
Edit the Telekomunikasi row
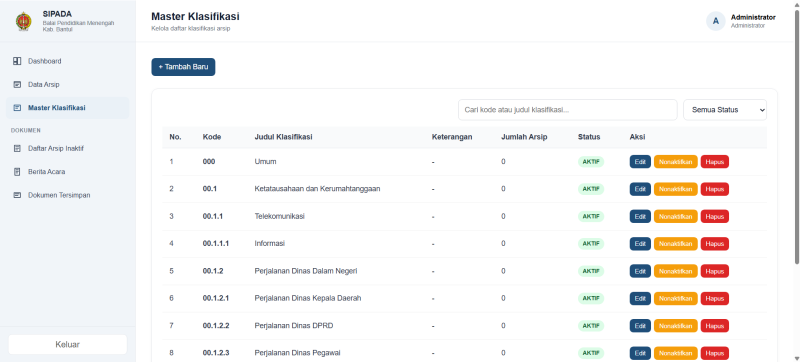point(640,216)
